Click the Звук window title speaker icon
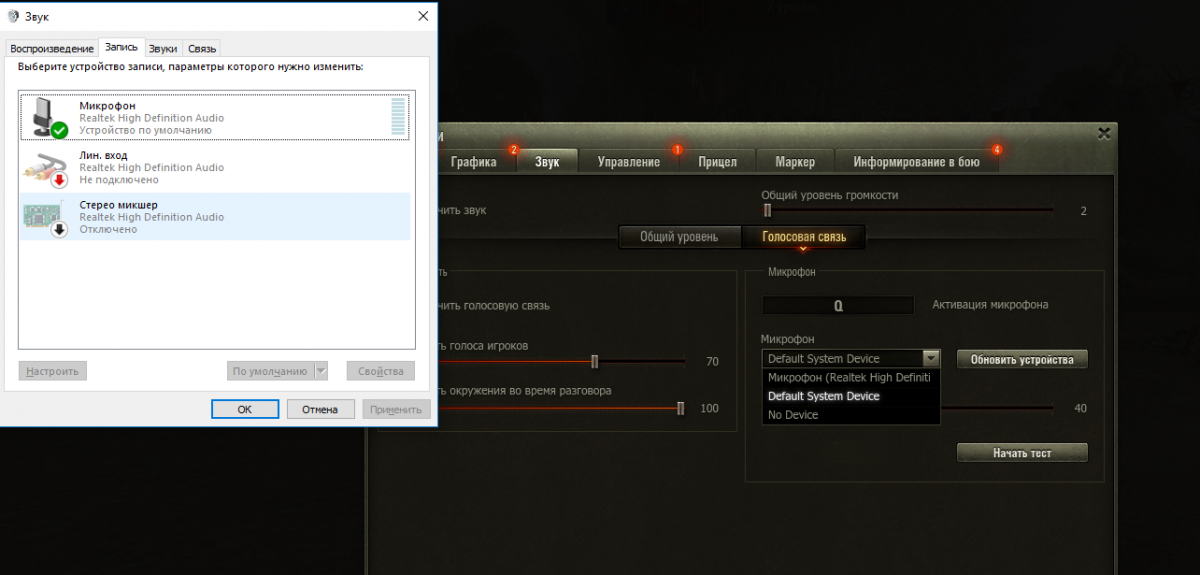Image resolution: width=1200 pixels, height=575 pixels. tap(11, 17)
